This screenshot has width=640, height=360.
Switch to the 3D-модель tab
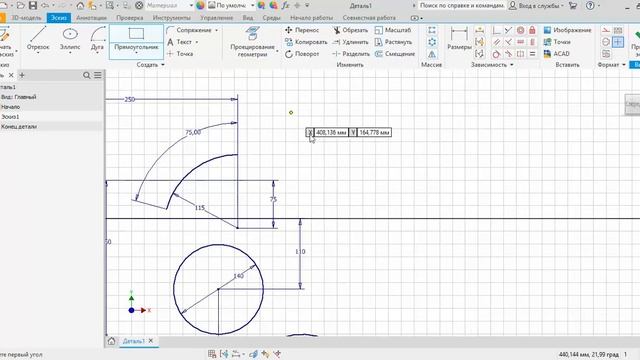26,18
